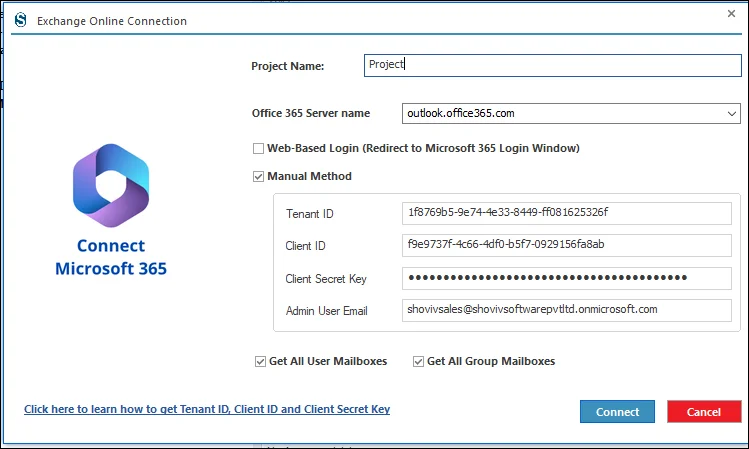This screenshot has height=449, width=749.
Task: Toggle Get All Group Mailboxes checkbox
Action: 418,362
